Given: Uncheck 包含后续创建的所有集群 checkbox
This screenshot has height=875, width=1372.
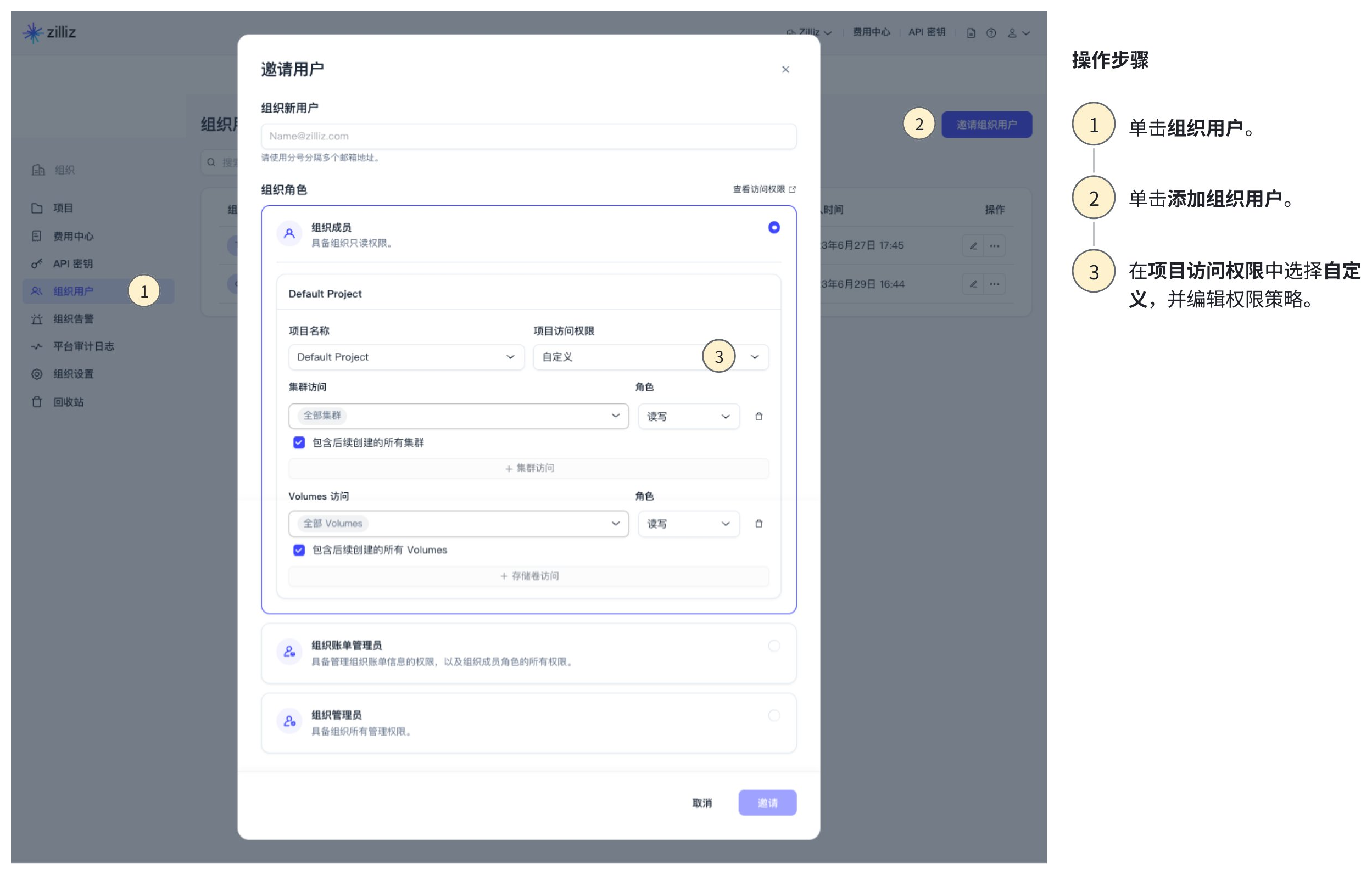Looking at the screenshot, I should click(x=299, y=443).
